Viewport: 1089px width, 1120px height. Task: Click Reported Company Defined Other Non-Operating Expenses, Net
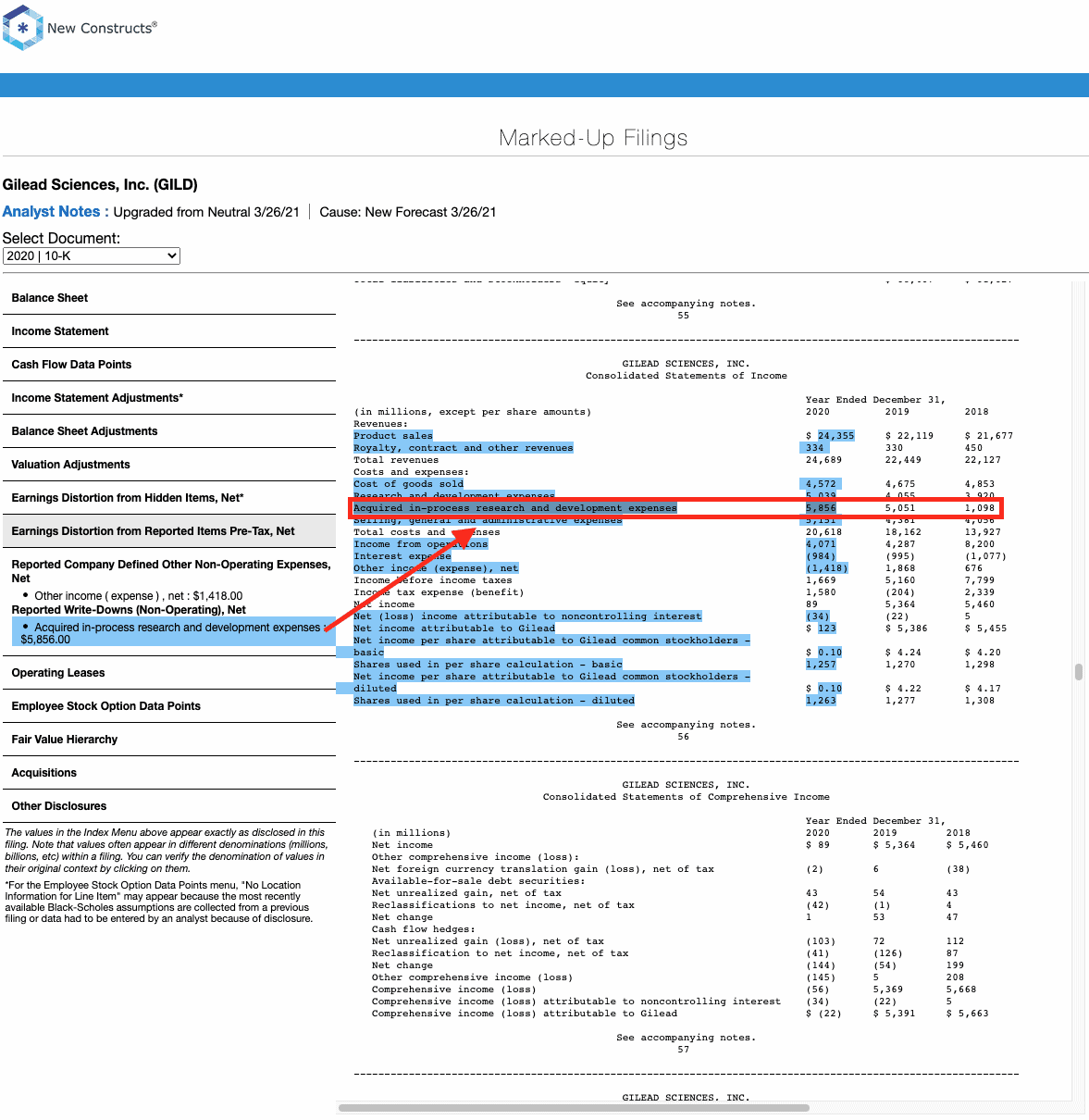click(x=171, y=571)
